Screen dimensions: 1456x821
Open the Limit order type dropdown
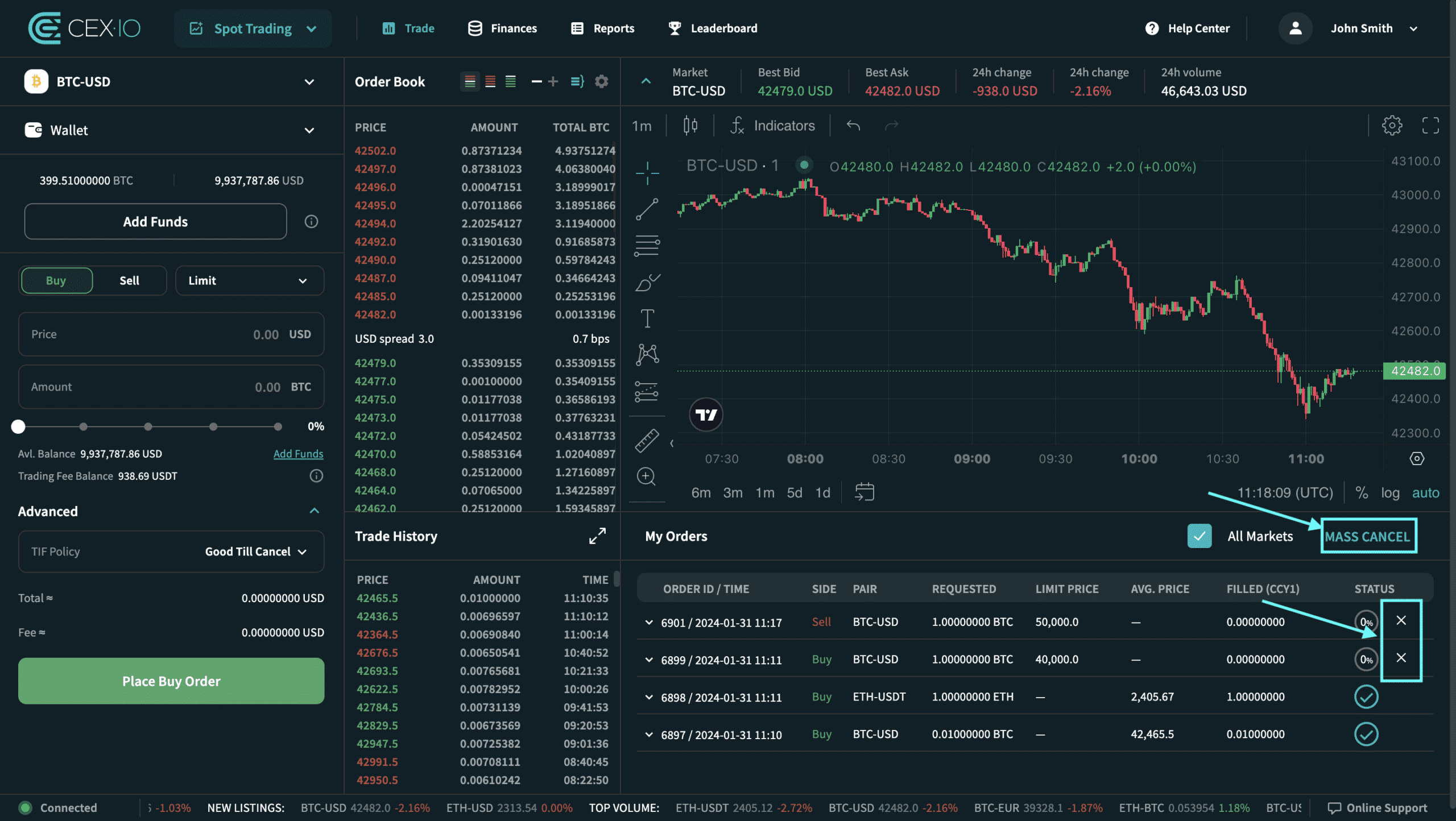point(250,280)
